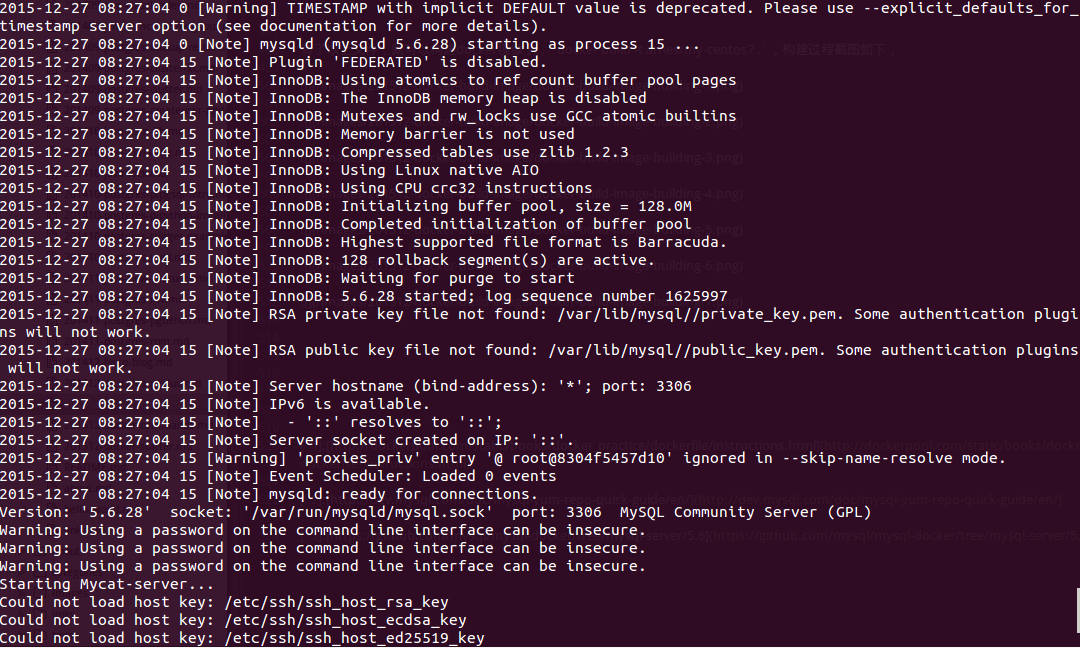Click the 'Starting Mycat-server...' output line
The width and height of the screenshot is (1080, 648).
pos(107,584)
